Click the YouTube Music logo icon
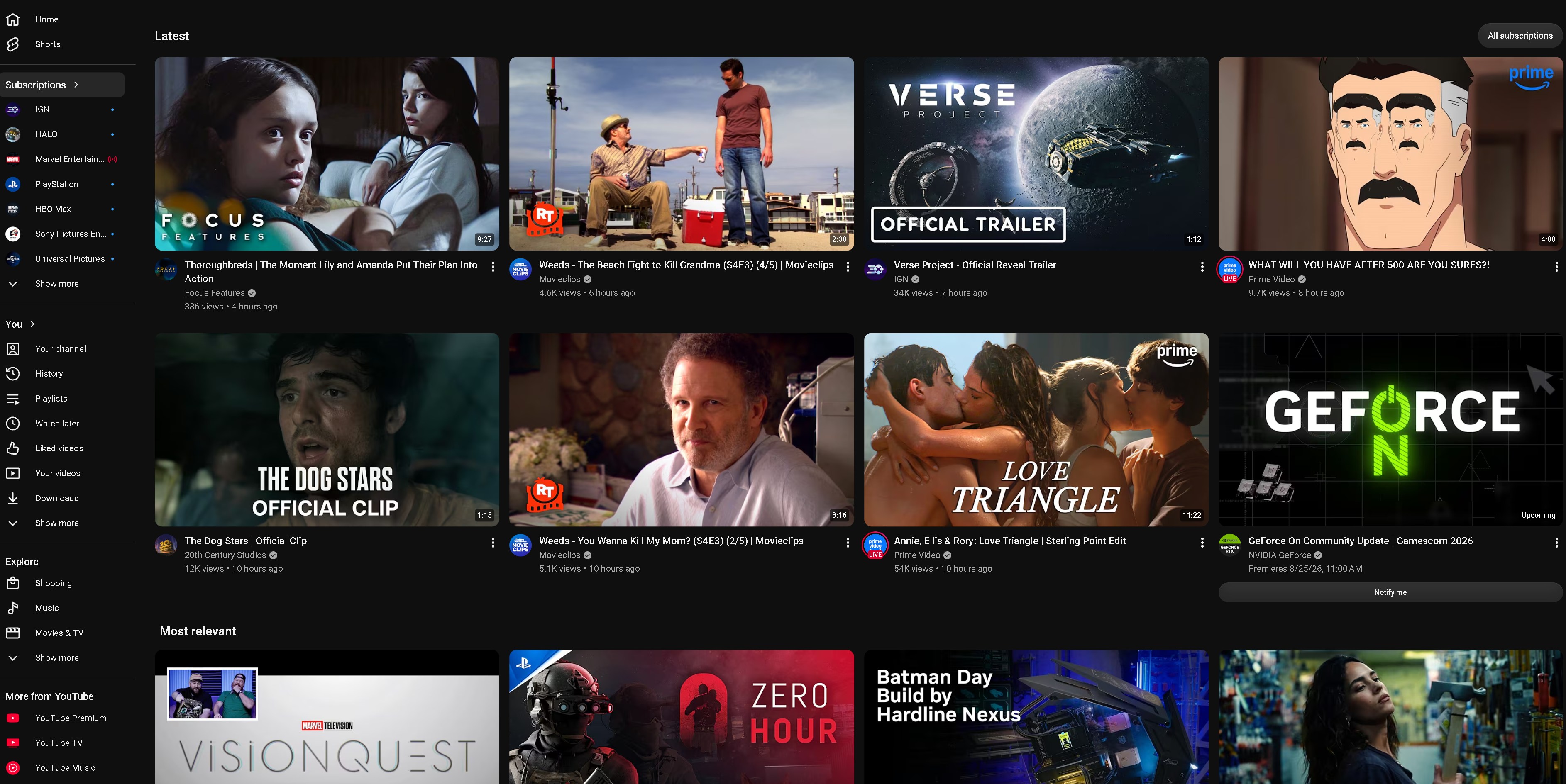The image size is (1566, 784). (x=13, y=768)
